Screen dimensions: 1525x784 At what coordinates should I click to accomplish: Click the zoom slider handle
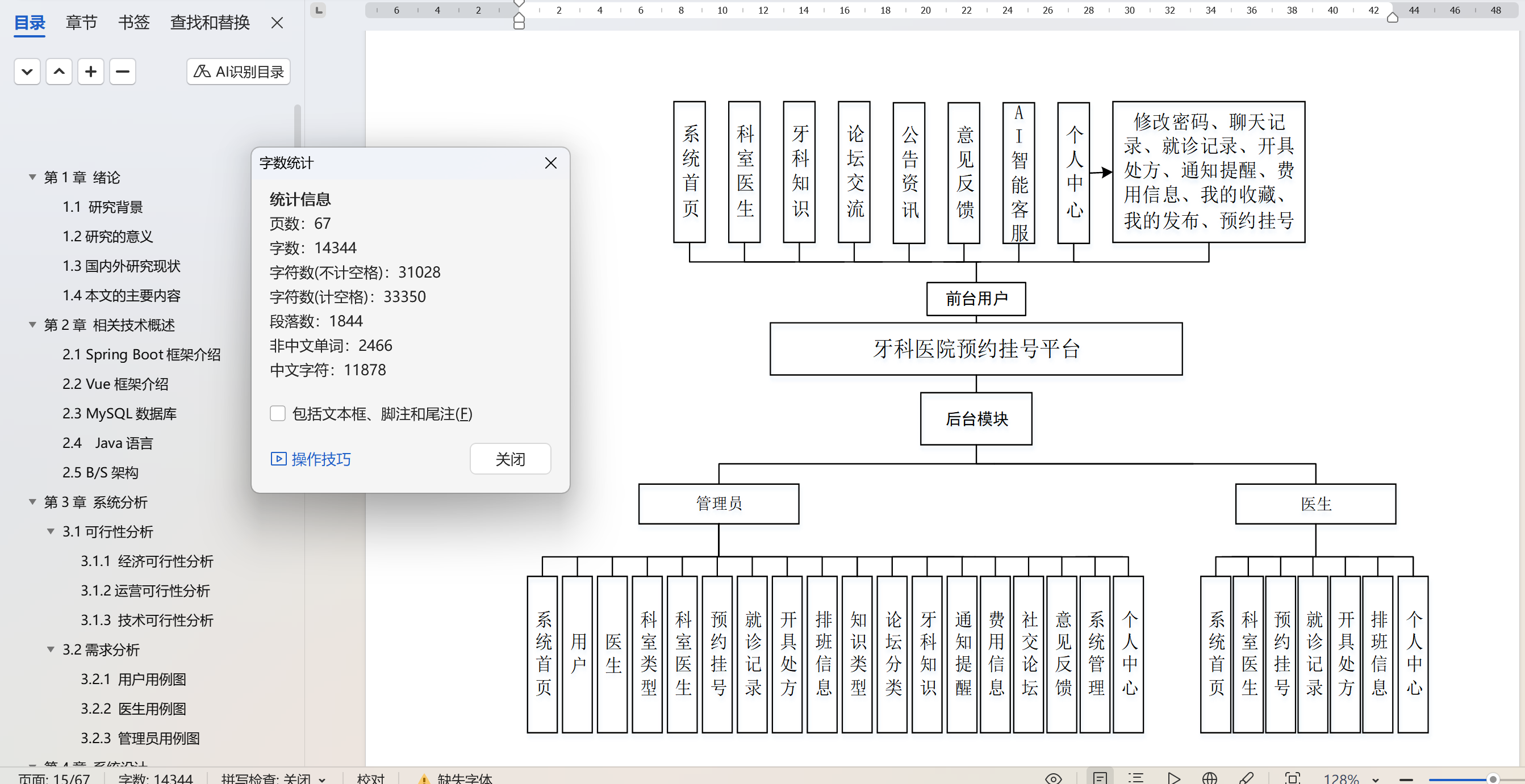click(x=1493, y=779)
